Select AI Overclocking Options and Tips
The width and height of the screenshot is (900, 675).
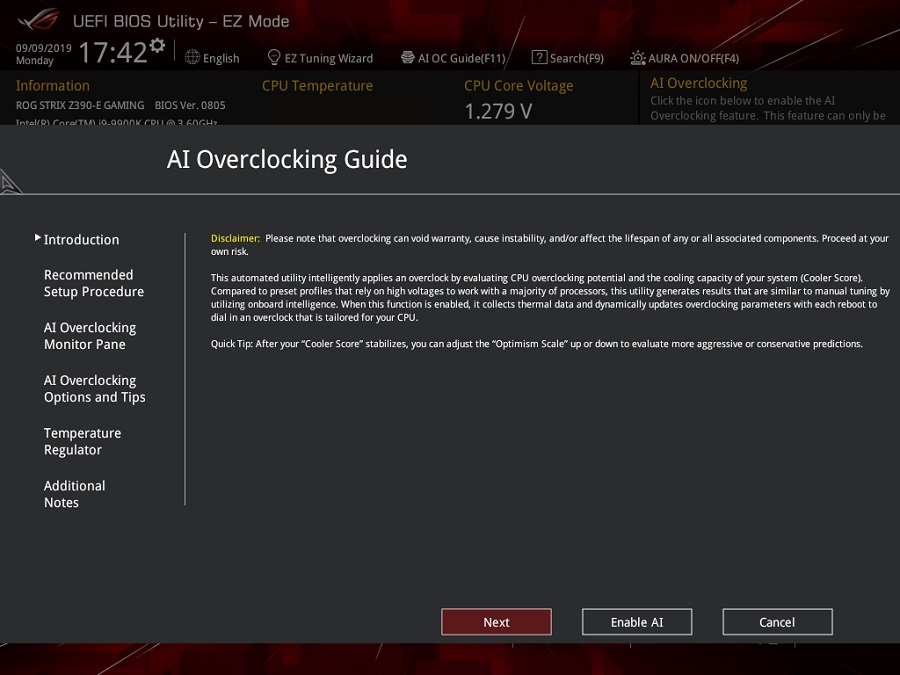[95, 389]
